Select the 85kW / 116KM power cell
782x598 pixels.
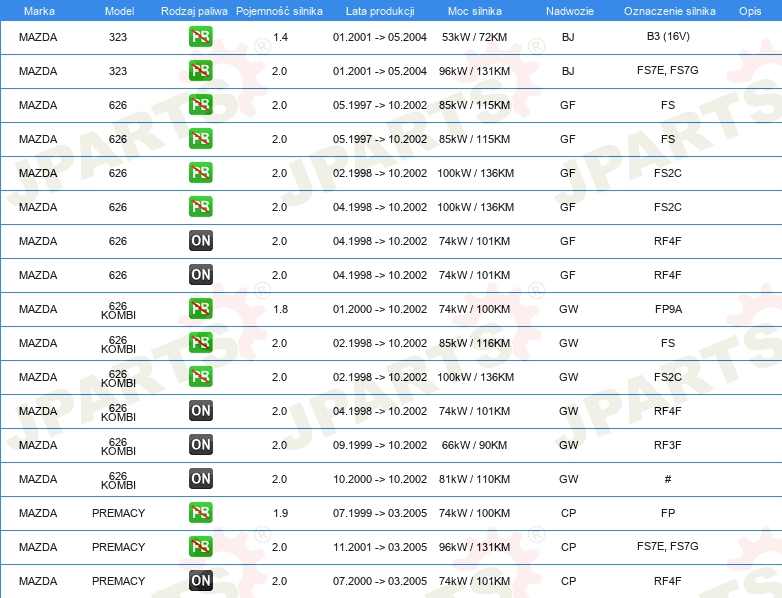[474, 343]
